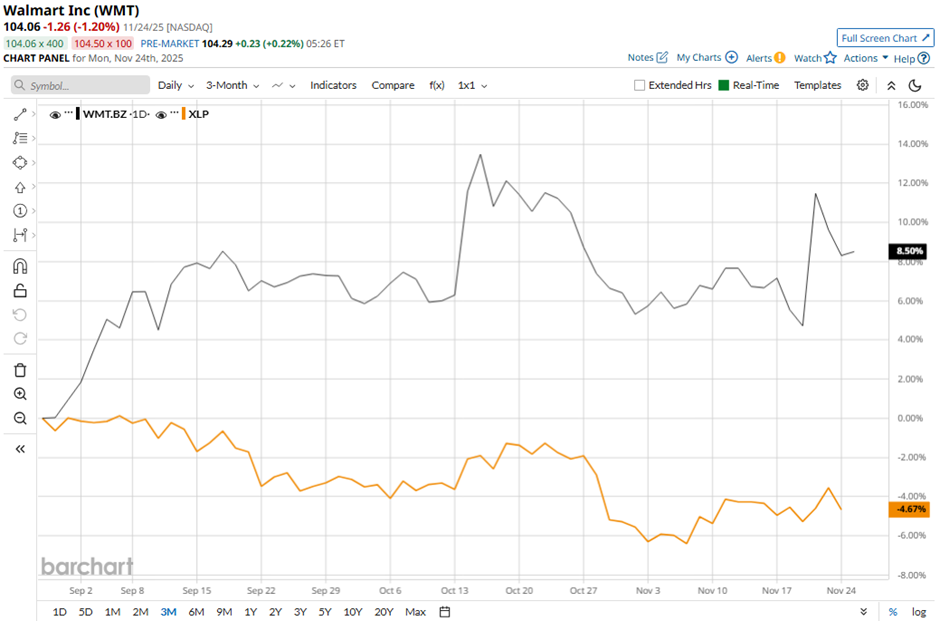Open XLP series options ellipsis

point(174,113)
